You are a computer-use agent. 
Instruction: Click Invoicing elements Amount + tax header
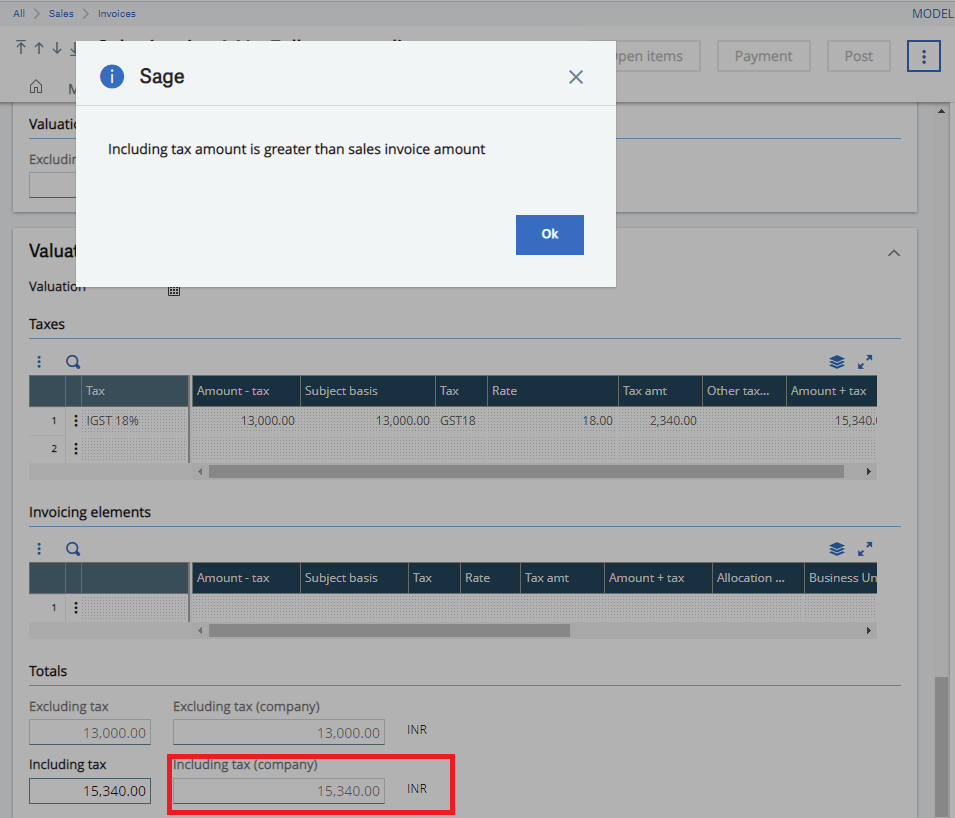pyautogui.click(x=658, y=578)
